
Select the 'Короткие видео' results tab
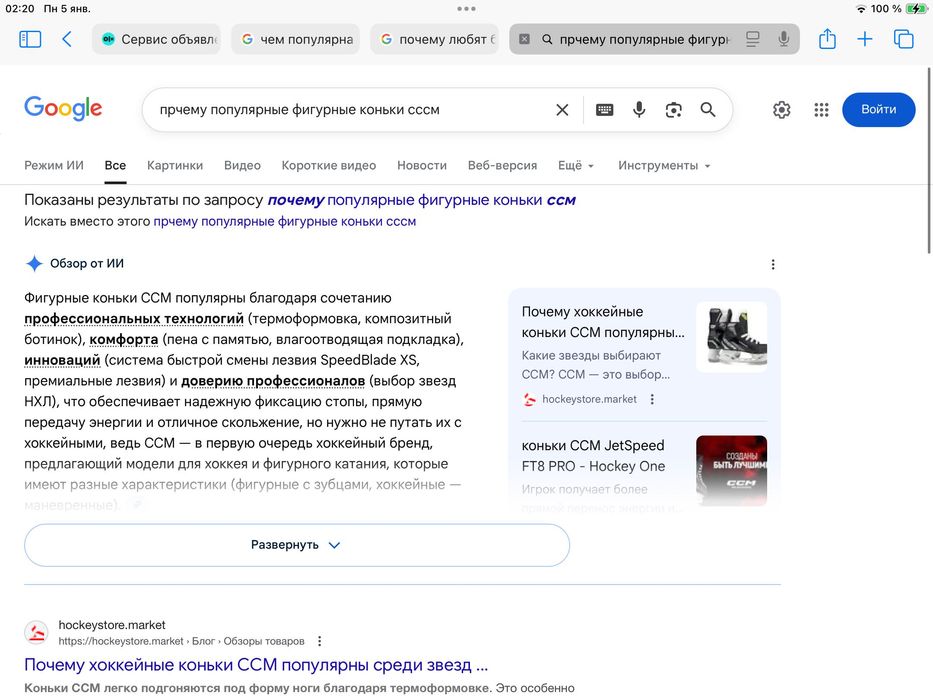[328, 165]
